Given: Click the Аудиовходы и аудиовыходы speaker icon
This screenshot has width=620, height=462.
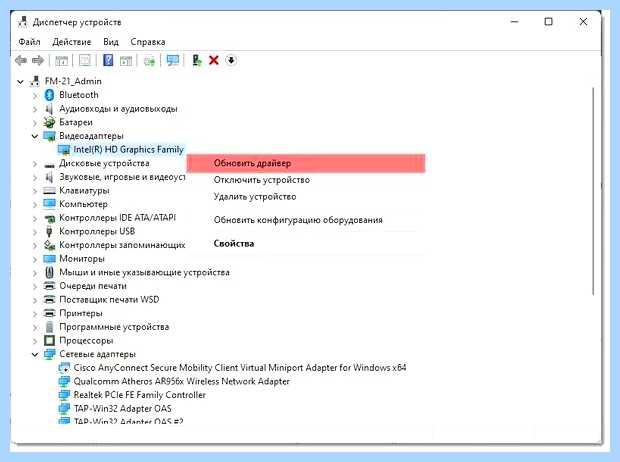Looking at the screenshot, I should pos(49,109).
